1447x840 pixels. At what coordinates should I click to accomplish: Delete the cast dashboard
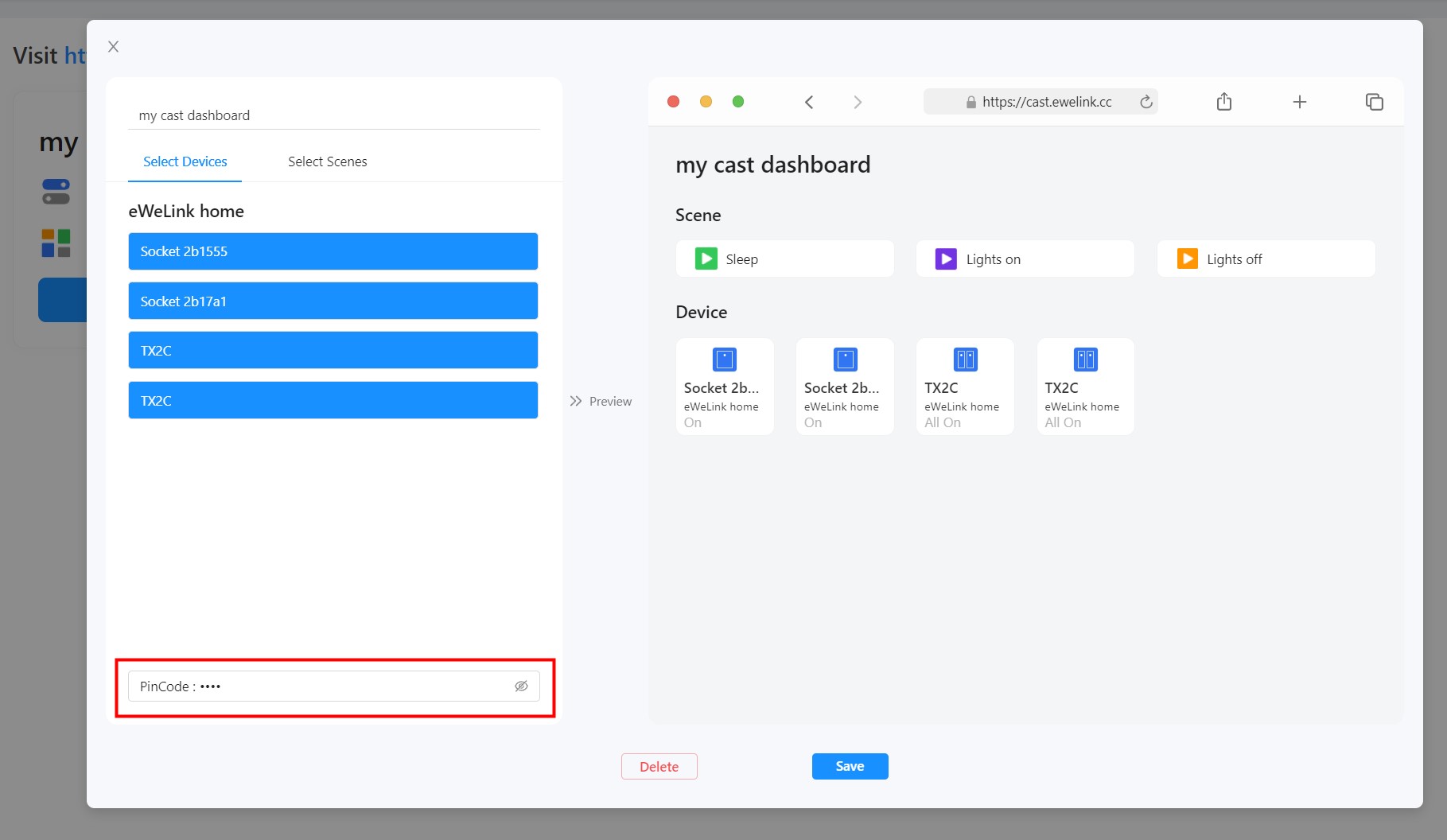pos(659,766)
